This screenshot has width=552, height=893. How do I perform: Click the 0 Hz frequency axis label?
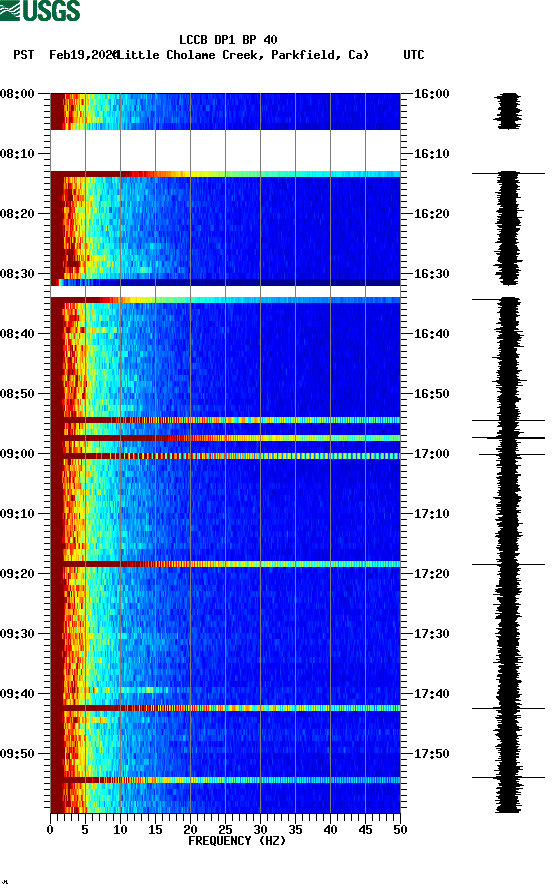pyautogui.click(x=50, y=830)
